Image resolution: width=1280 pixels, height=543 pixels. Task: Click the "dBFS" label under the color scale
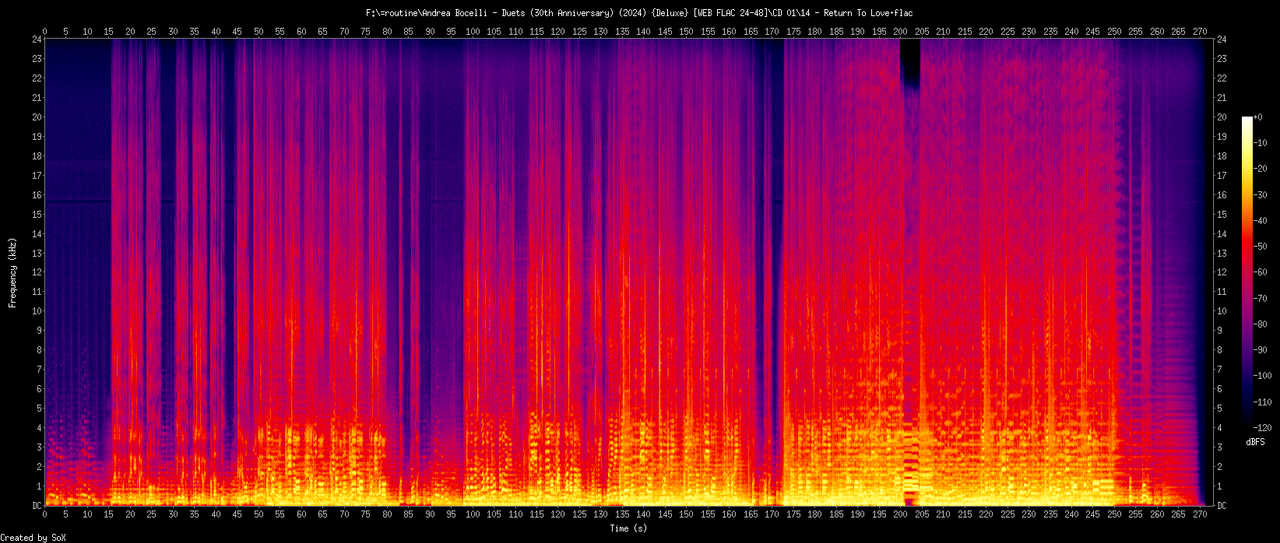point(1256,441)
